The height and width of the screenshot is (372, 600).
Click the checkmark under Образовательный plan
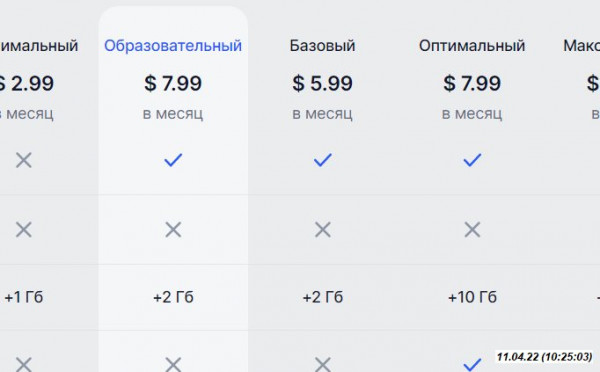click(173, 160)
